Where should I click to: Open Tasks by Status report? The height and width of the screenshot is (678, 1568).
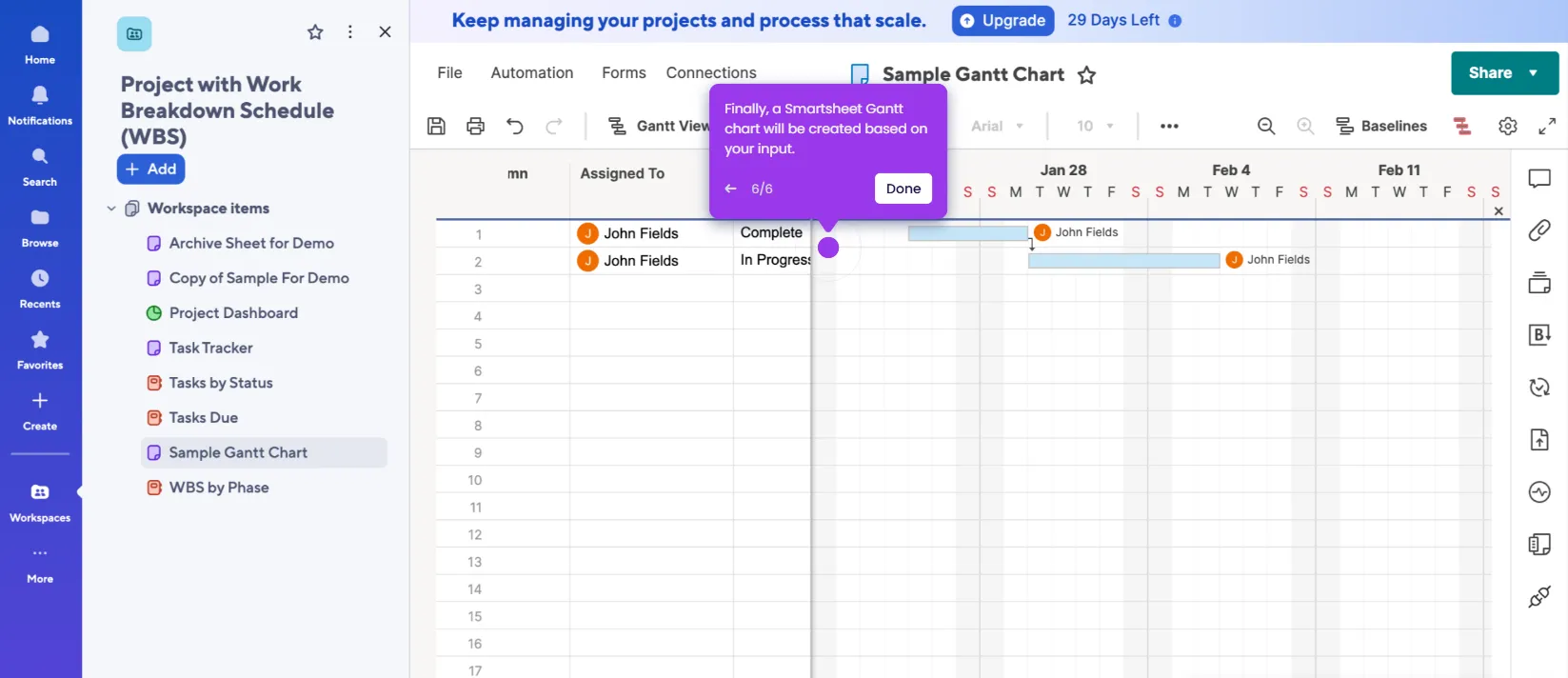pos(221,383)
